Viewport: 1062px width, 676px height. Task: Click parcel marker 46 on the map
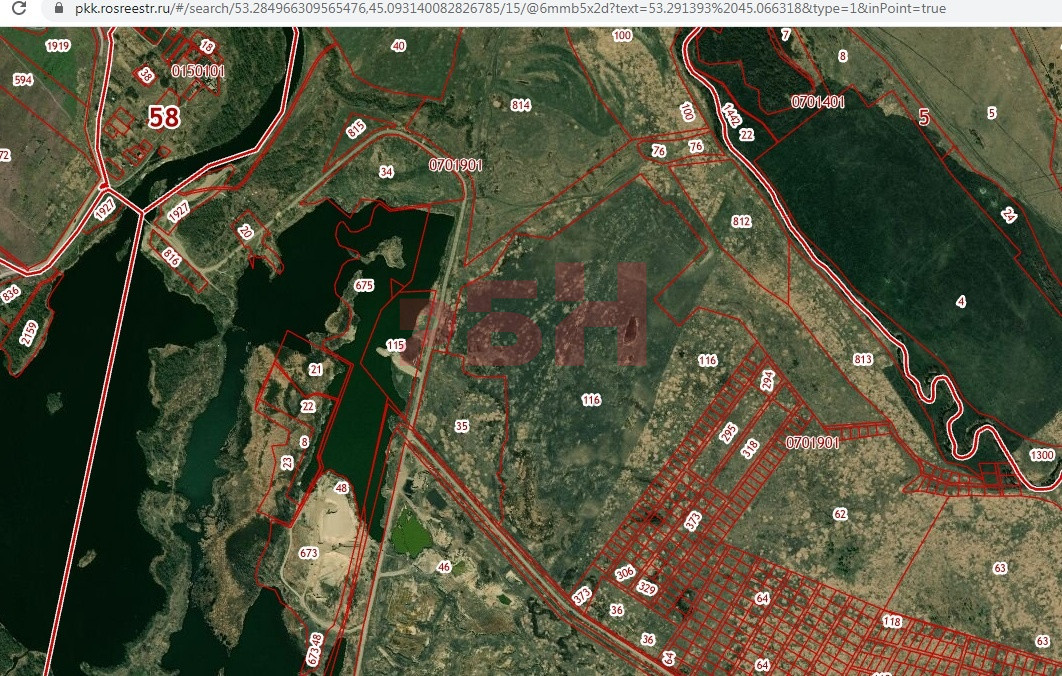(444, 567)
